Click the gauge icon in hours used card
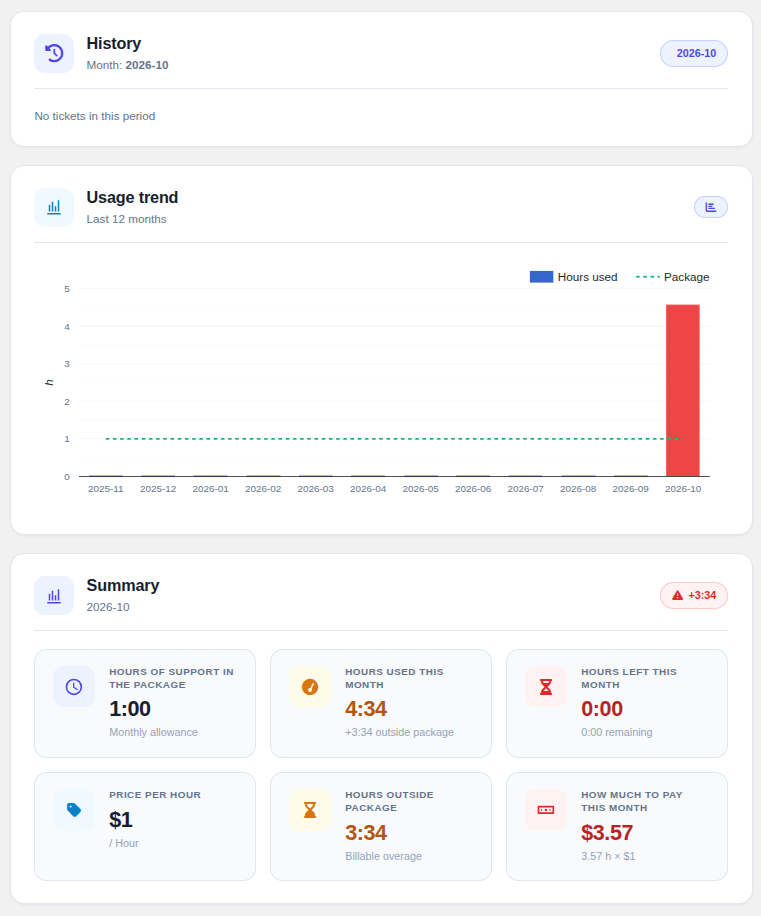 tap(310, 686)
